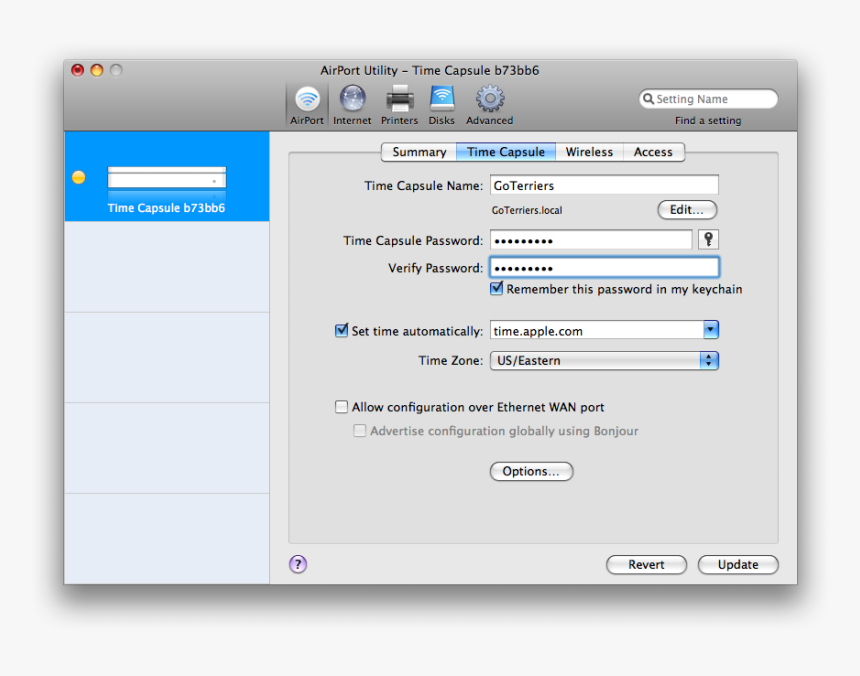Click the Setting Name search field
Viewport: 860px width, 676px height.
click(x=708, y=99)
